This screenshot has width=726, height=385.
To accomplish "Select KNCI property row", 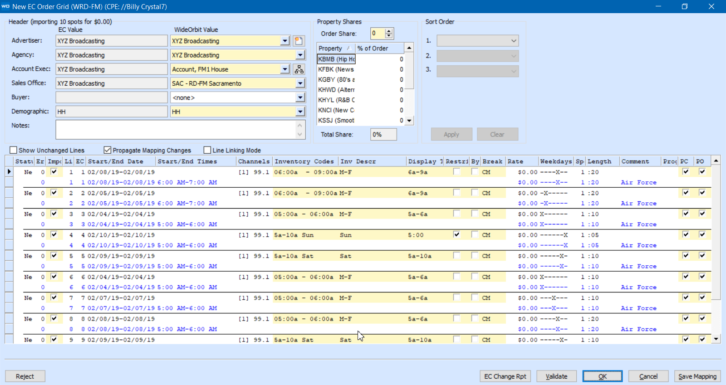I will pos(361,110).
